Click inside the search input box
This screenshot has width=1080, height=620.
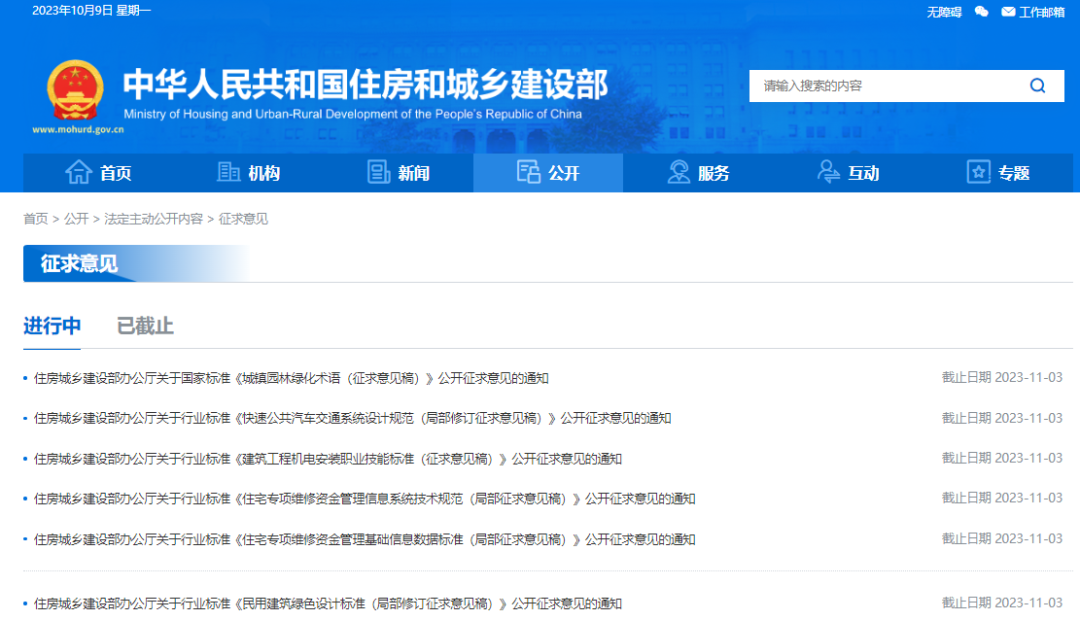tap(880, 86)
